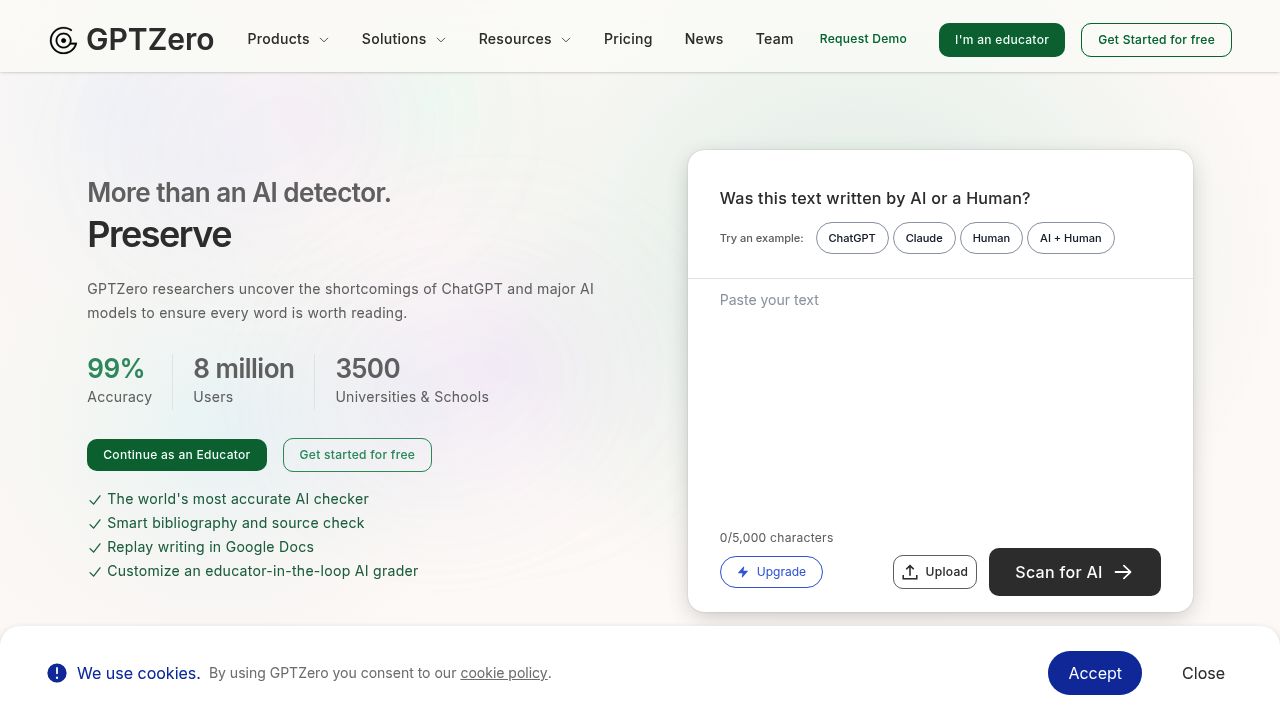This screenshot has width=1280, height=720.
Task: Close the cookie banner
Action: 1203,673
